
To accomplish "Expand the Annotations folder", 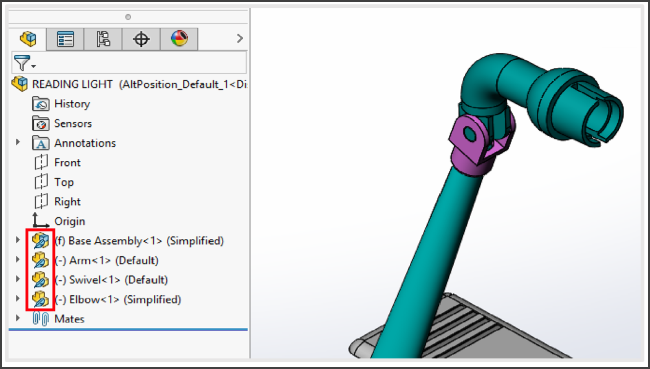I will (18, 142).
